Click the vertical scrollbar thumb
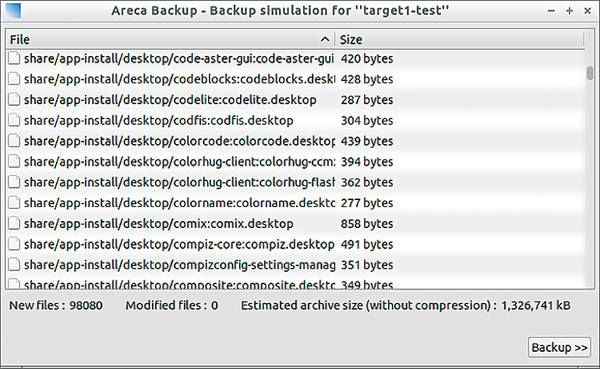The width and height of the screenshot is (600, 369). pos(590,73)
